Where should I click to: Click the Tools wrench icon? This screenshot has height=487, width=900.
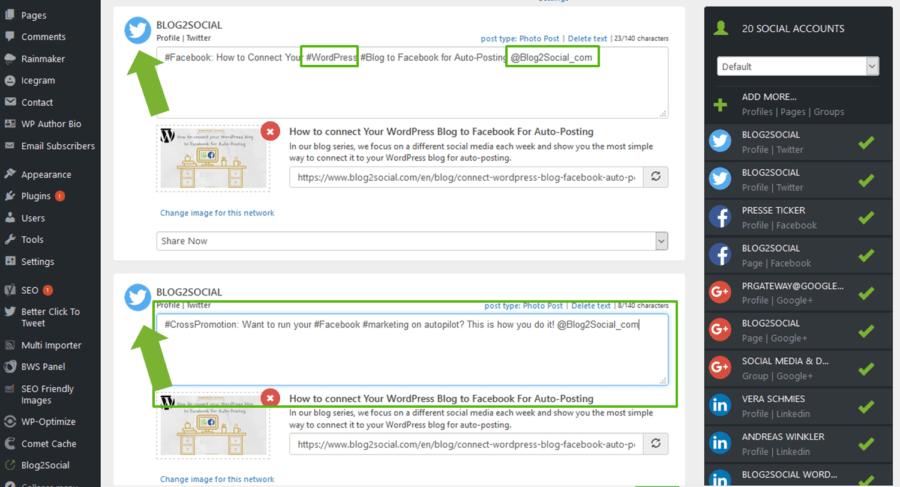pyautogui.click(x=10, y=239)
